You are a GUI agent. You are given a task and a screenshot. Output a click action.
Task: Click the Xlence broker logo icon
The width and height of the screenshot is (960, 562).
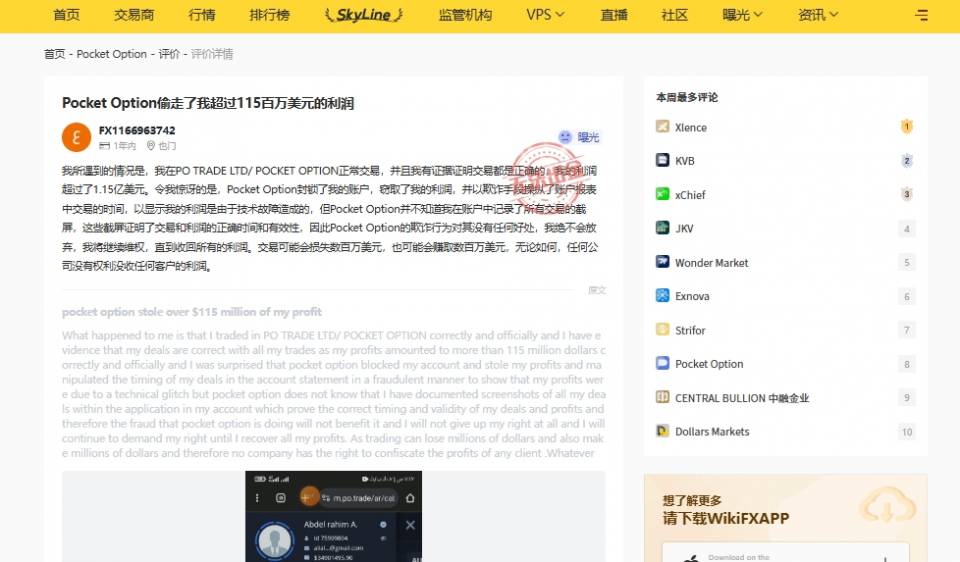[662, 126]
